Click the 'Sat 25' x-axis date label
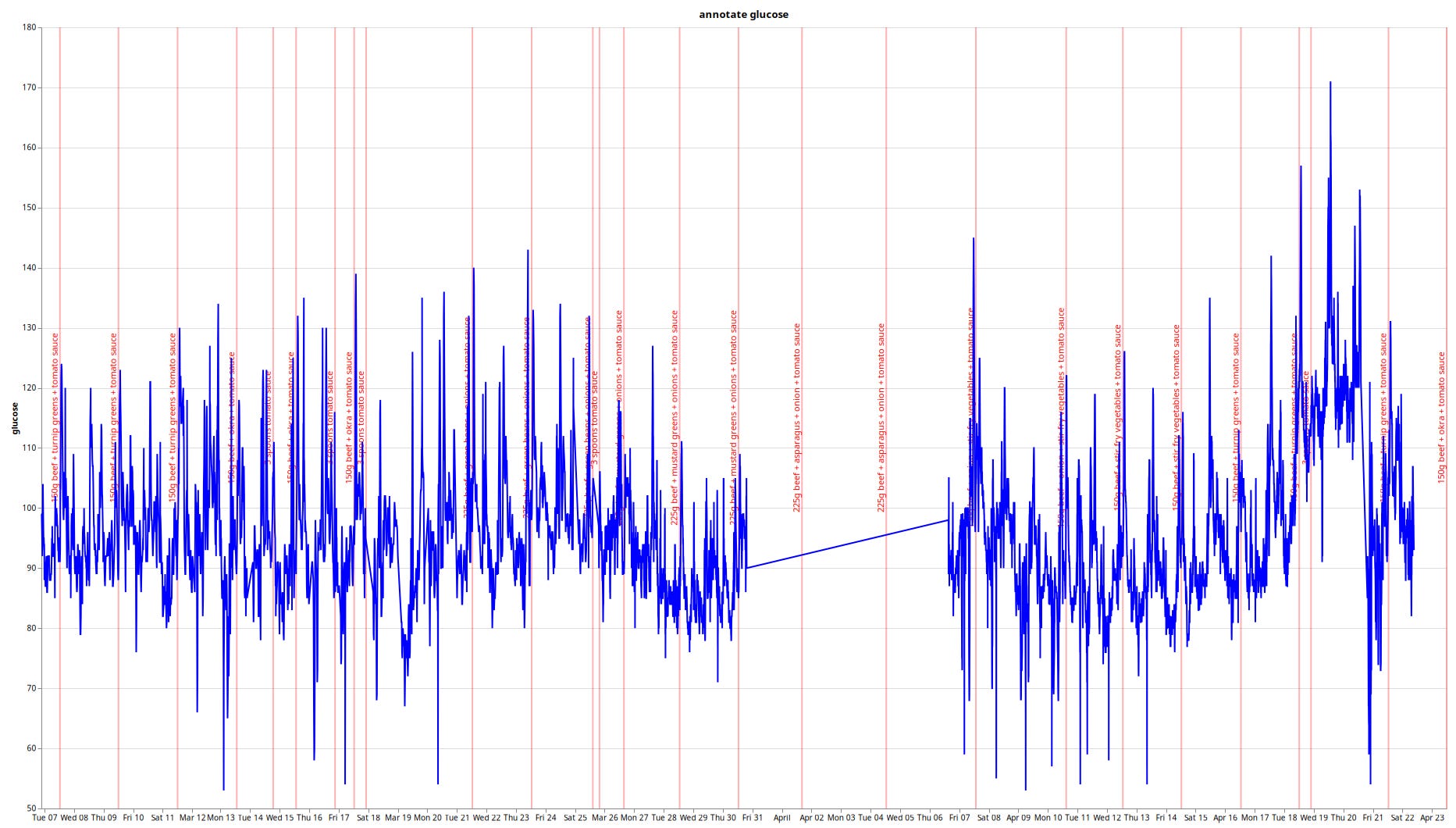Image resolution: width=1456 pixels, height=828 pixels. pos(575,819)
